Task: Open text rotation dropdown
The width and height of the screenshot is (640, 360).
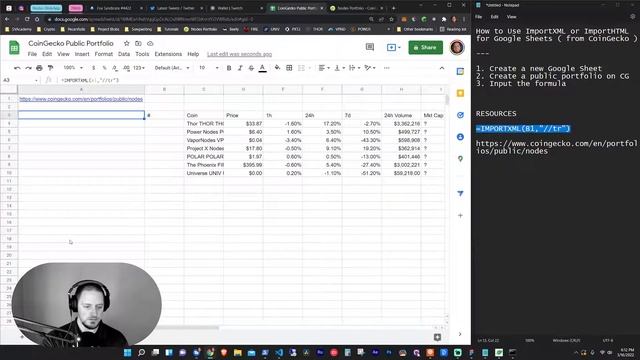Action: pos(369,68)
